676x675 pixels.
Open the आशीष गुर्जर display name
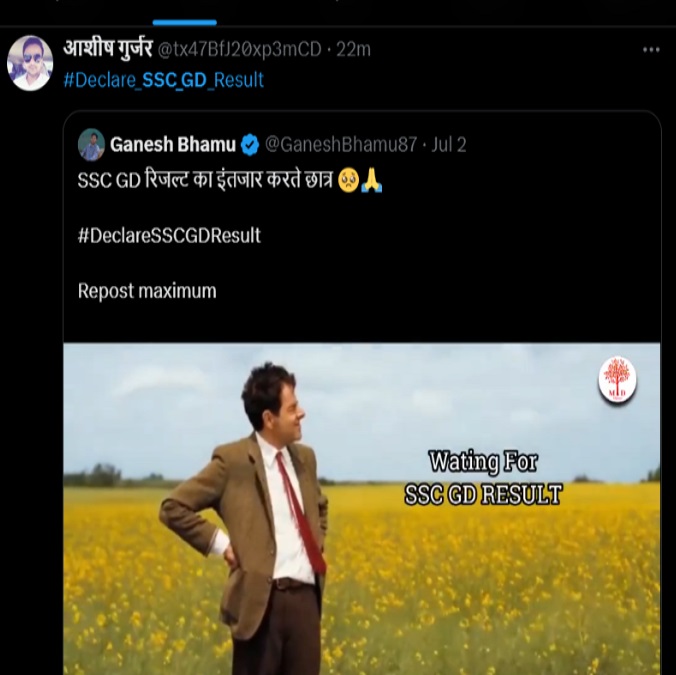pos(107,50)
